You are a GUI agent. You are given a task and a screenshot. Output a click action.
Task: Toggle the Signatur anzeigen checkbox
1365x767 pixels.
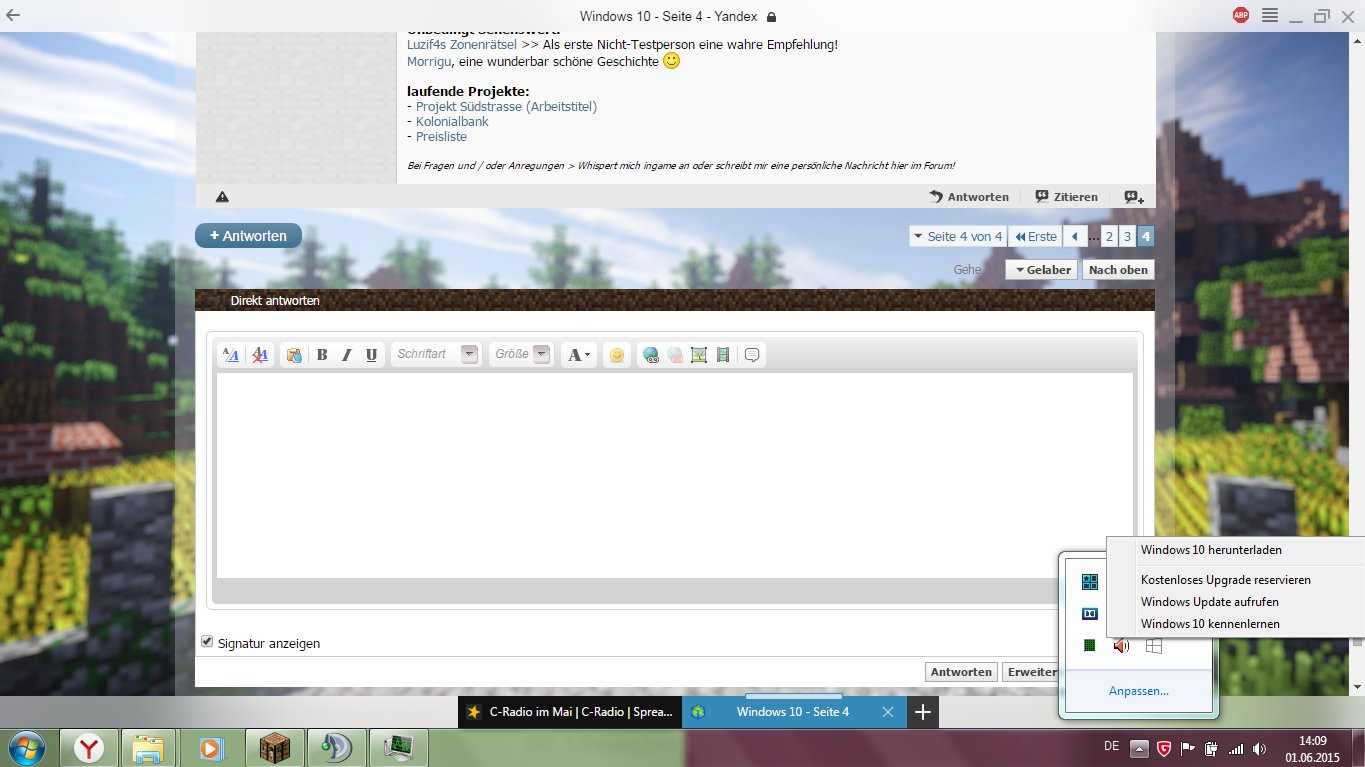pos(207,642)
